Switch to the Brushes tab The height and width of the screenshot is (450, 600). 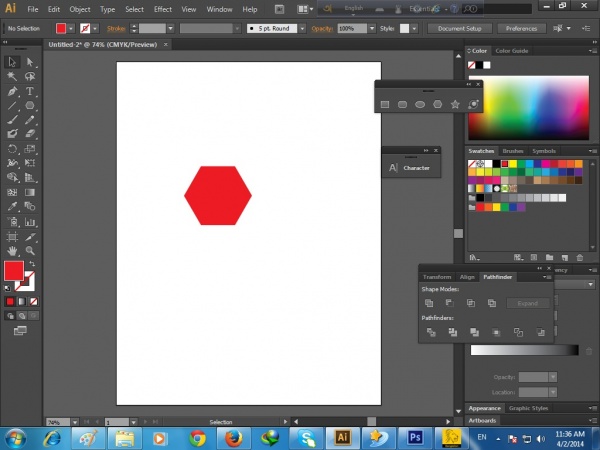tap(512, 150)
